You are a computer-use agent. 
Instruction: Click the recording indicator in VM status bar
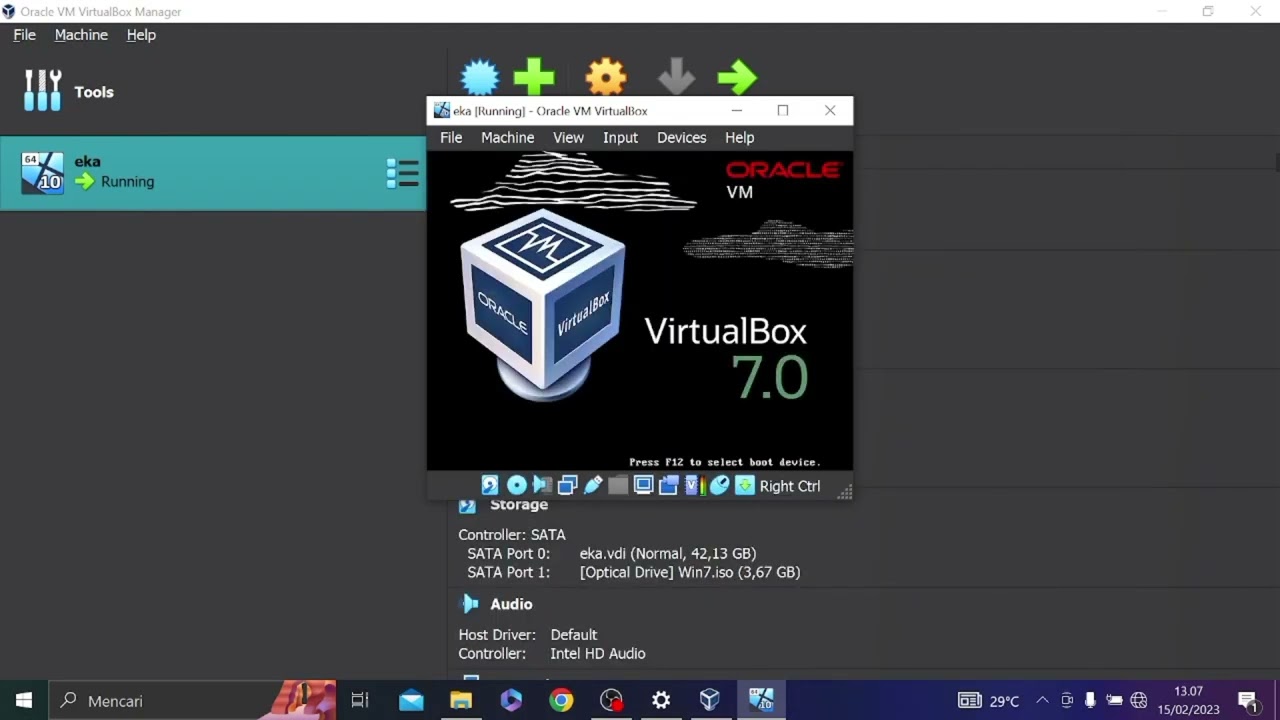point(669,486)
